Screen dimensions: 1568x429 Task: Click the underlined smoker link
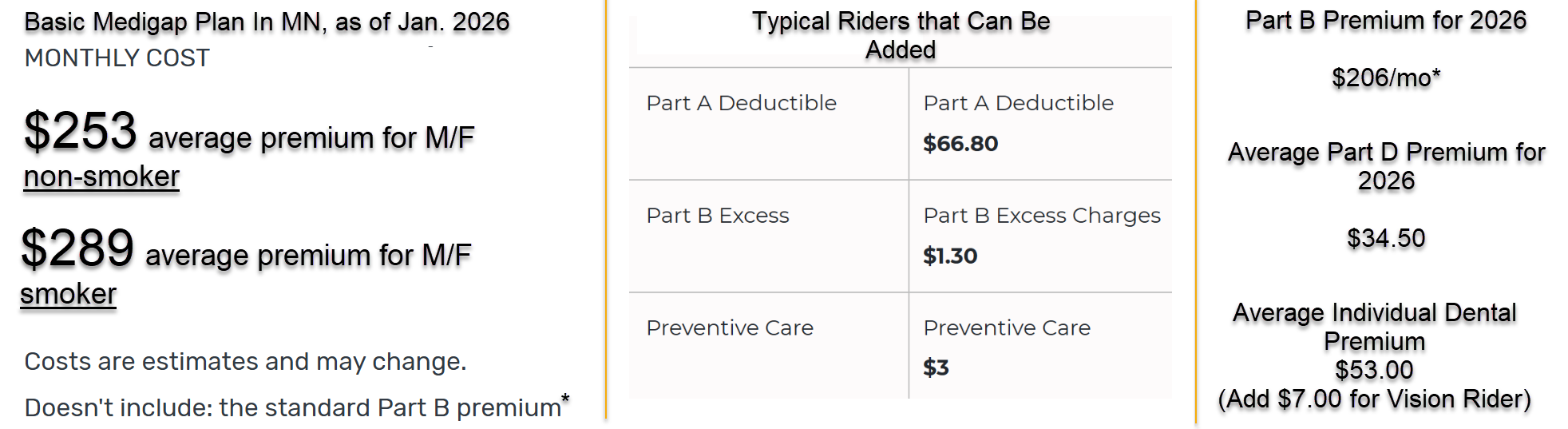click(x=68, y=294)
